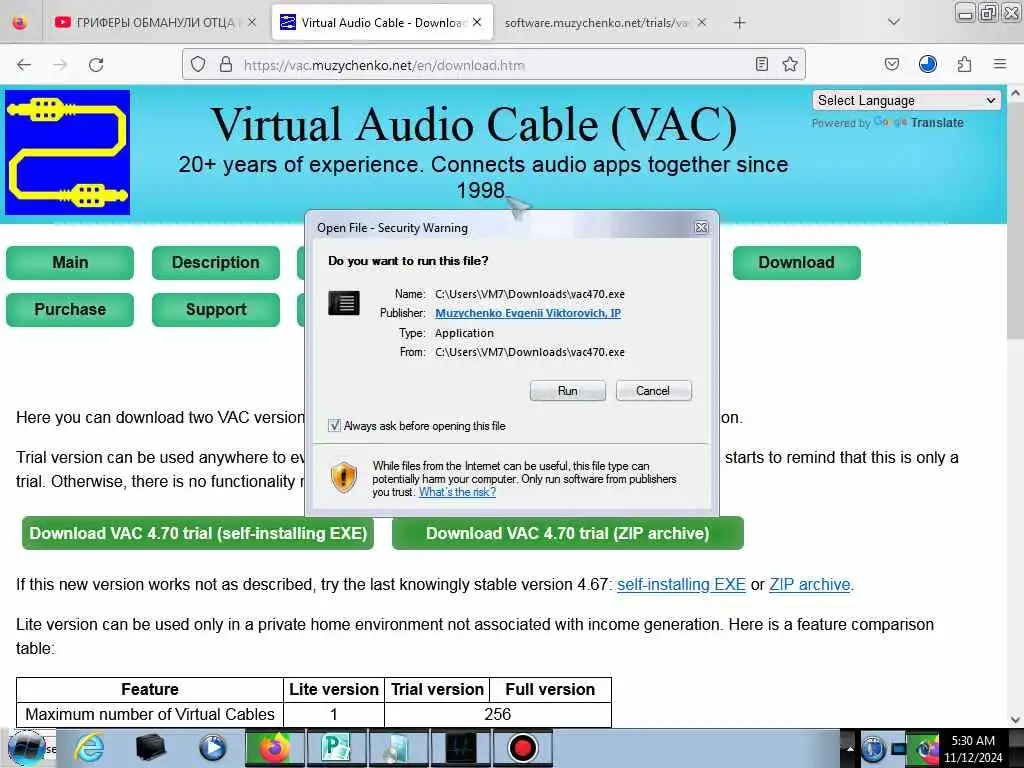Click the browser Back arrow

point(24,65)
